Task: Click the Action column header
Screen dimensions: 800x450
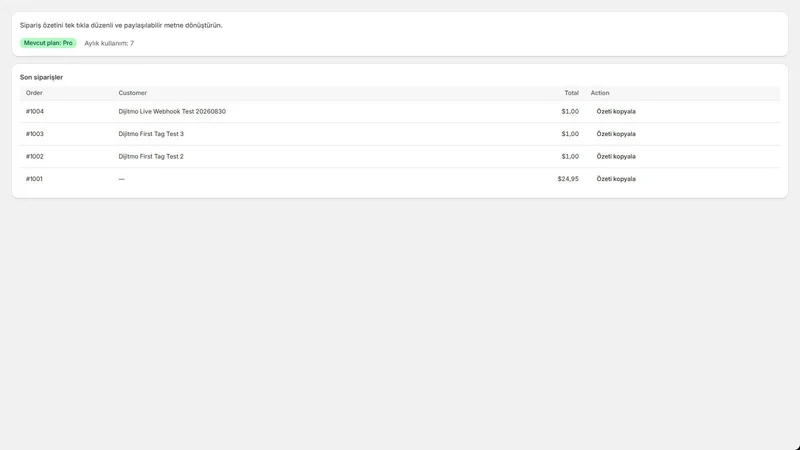Action: (x=600, y=93)
